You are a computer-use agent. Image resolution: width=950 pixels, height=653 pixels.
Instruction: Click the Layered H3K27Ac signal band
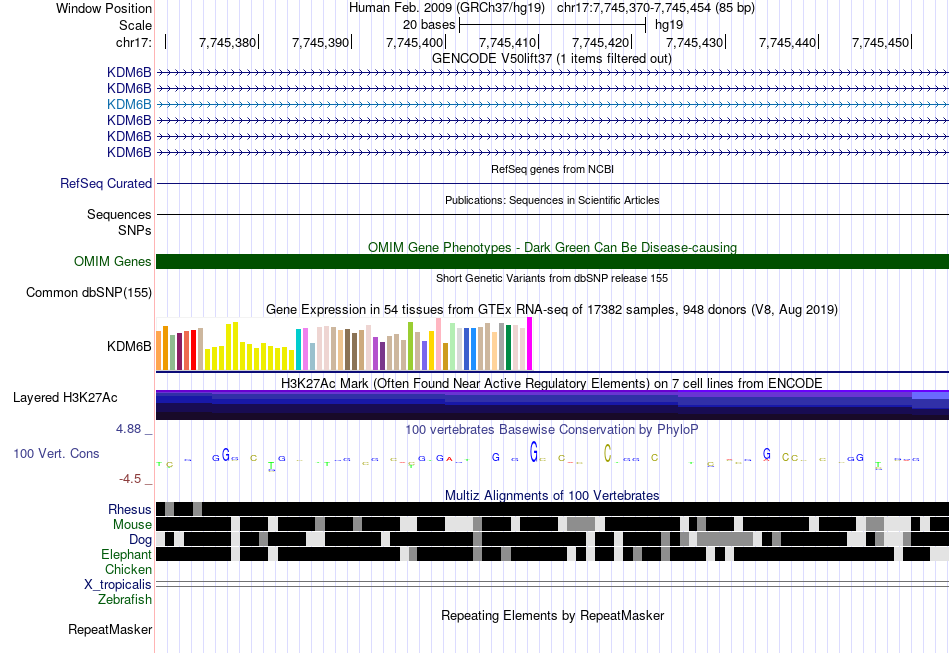(552, 405)
